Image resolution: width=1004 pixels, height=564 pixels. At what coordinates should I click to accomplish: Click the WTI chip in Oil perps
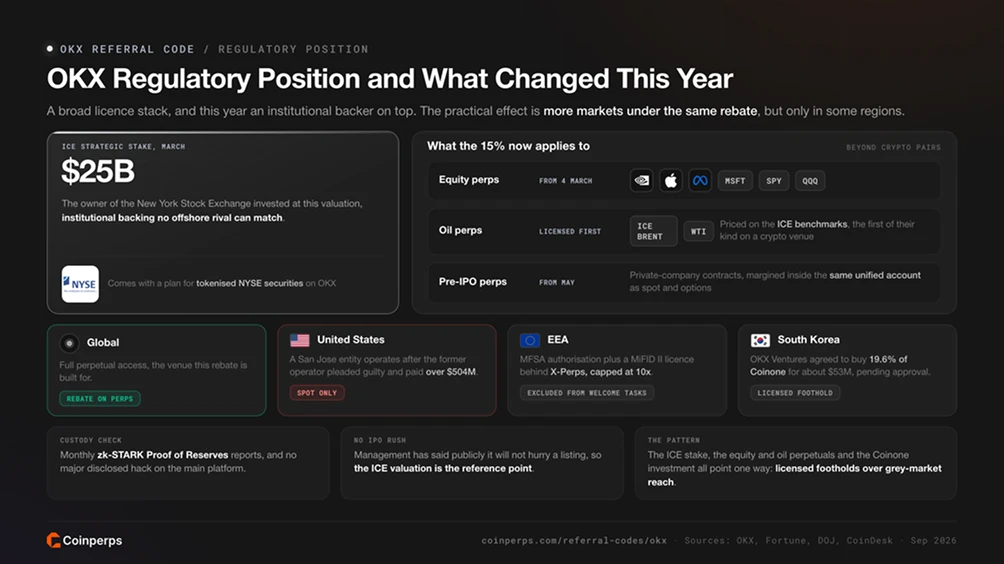(698, 231)
